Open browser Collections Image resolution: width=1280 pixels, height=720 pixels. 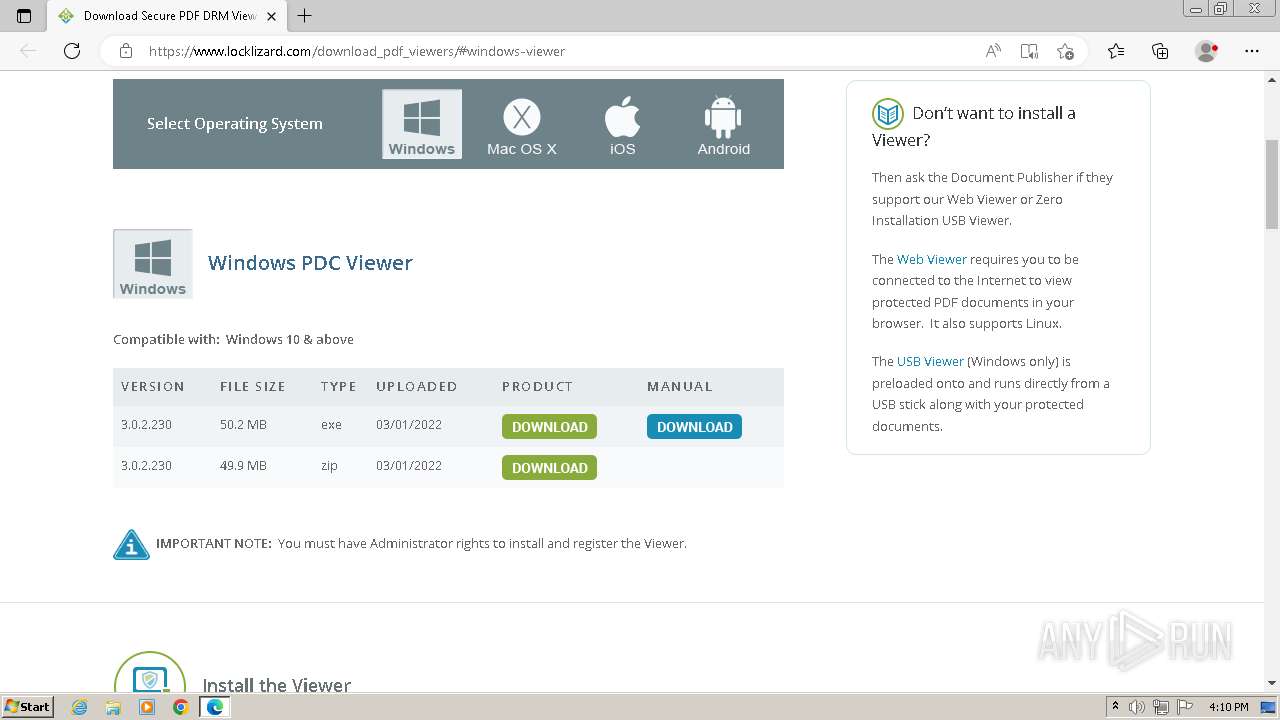click(x=1160, y=51)
